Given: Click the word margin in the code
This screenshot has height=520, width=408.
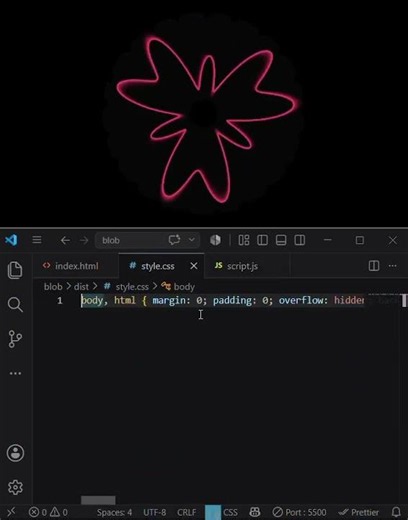Looking at the screenshot, I should tap(168, 301).
